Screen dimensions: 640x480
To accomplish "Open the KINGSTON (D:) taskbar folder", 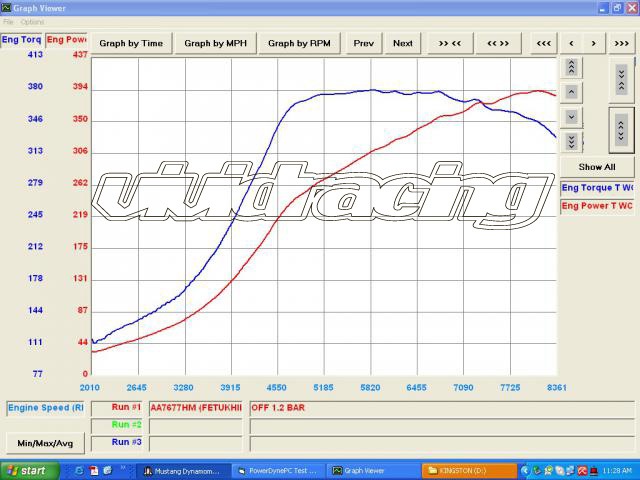I will coord(469,471).
